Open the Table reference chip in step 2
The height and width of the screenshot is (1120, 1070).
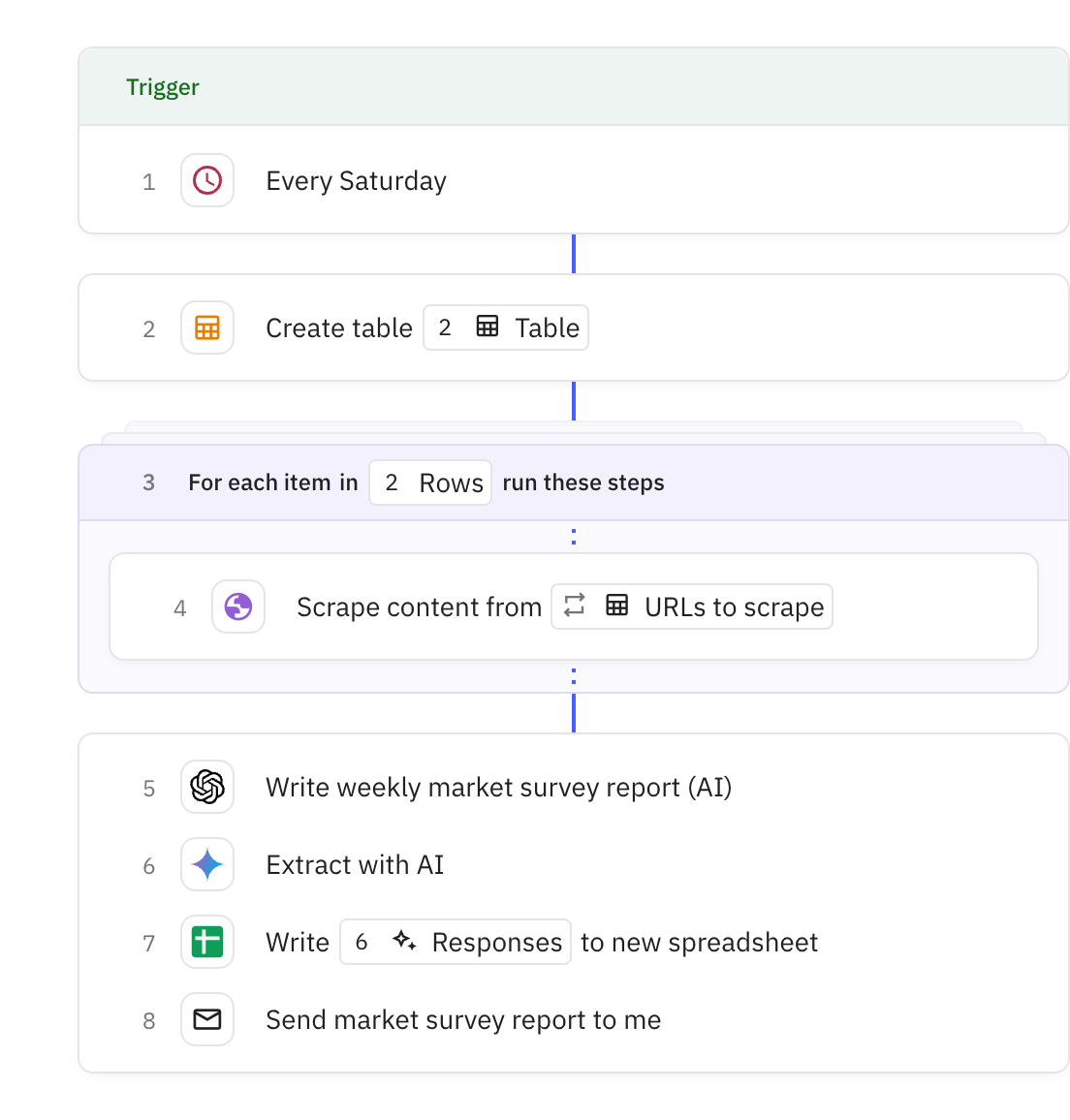(506, 327)
